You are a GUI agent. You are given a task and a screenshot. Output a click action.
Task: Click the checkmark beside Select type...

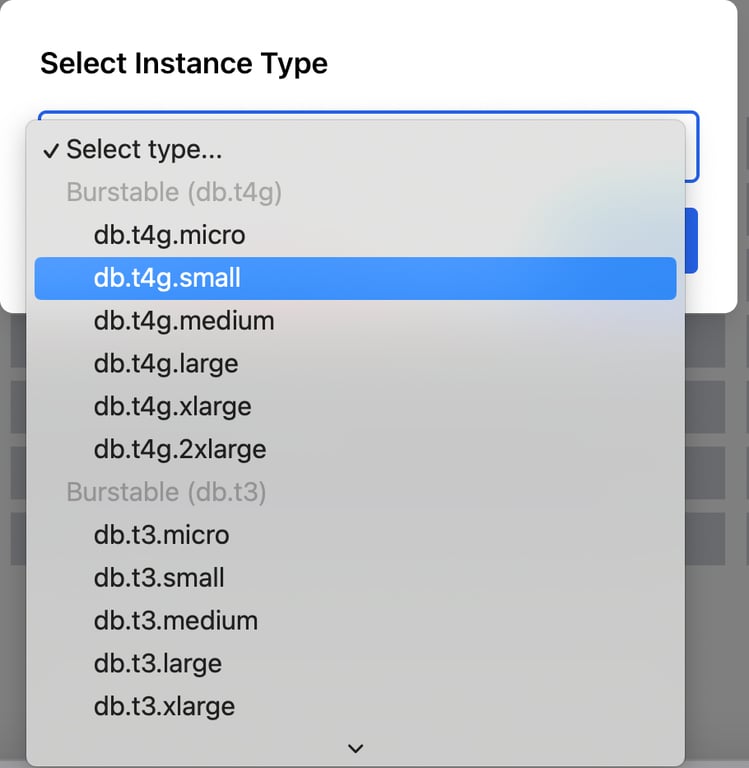(51, 151)
